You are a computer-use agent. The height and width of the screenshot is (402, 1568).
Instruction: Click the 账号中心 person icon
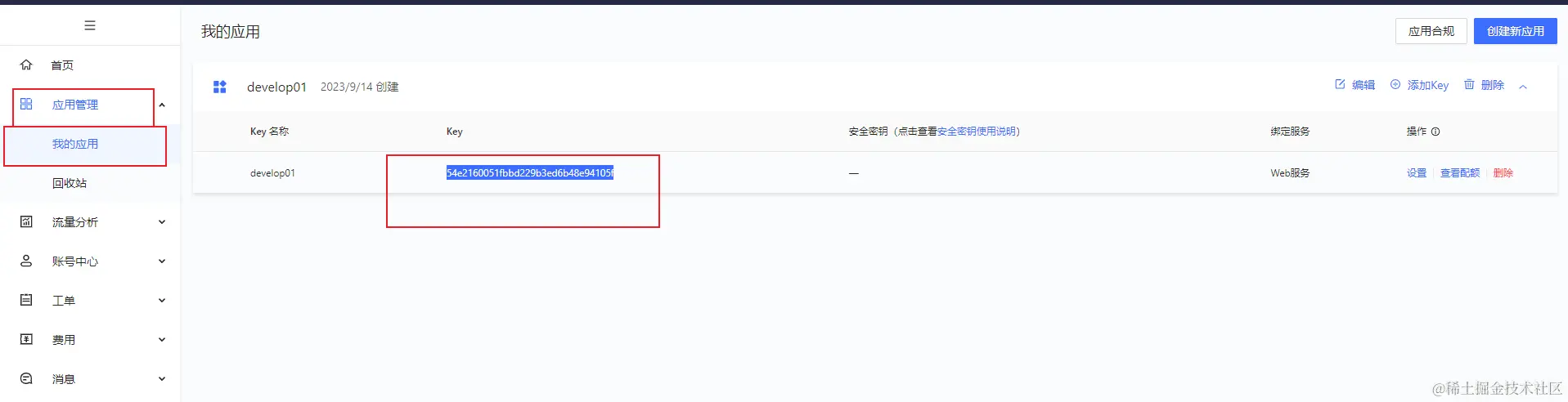(x=26, y=261)
